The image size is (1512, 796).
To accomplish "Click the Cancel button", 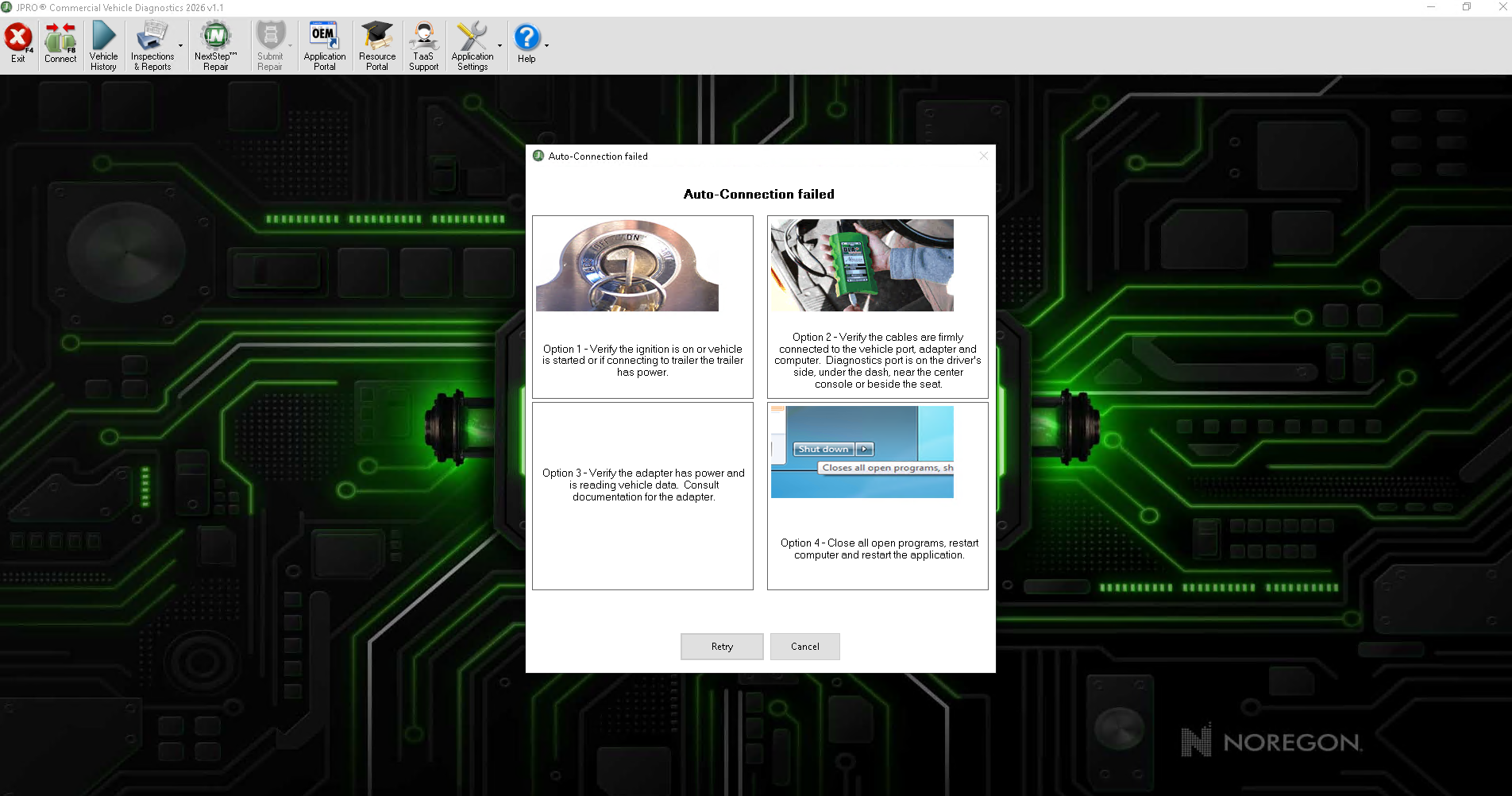I will [x=804, y=647].
